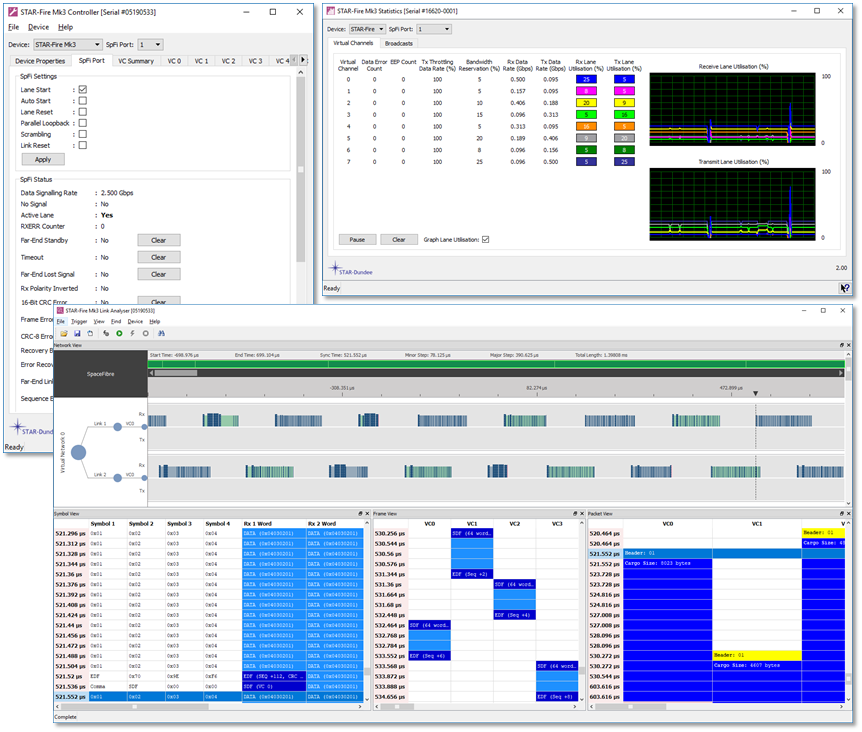Screen dimensions: 862x732
Task: Float the Packet View panel
Action: [842, 514]
